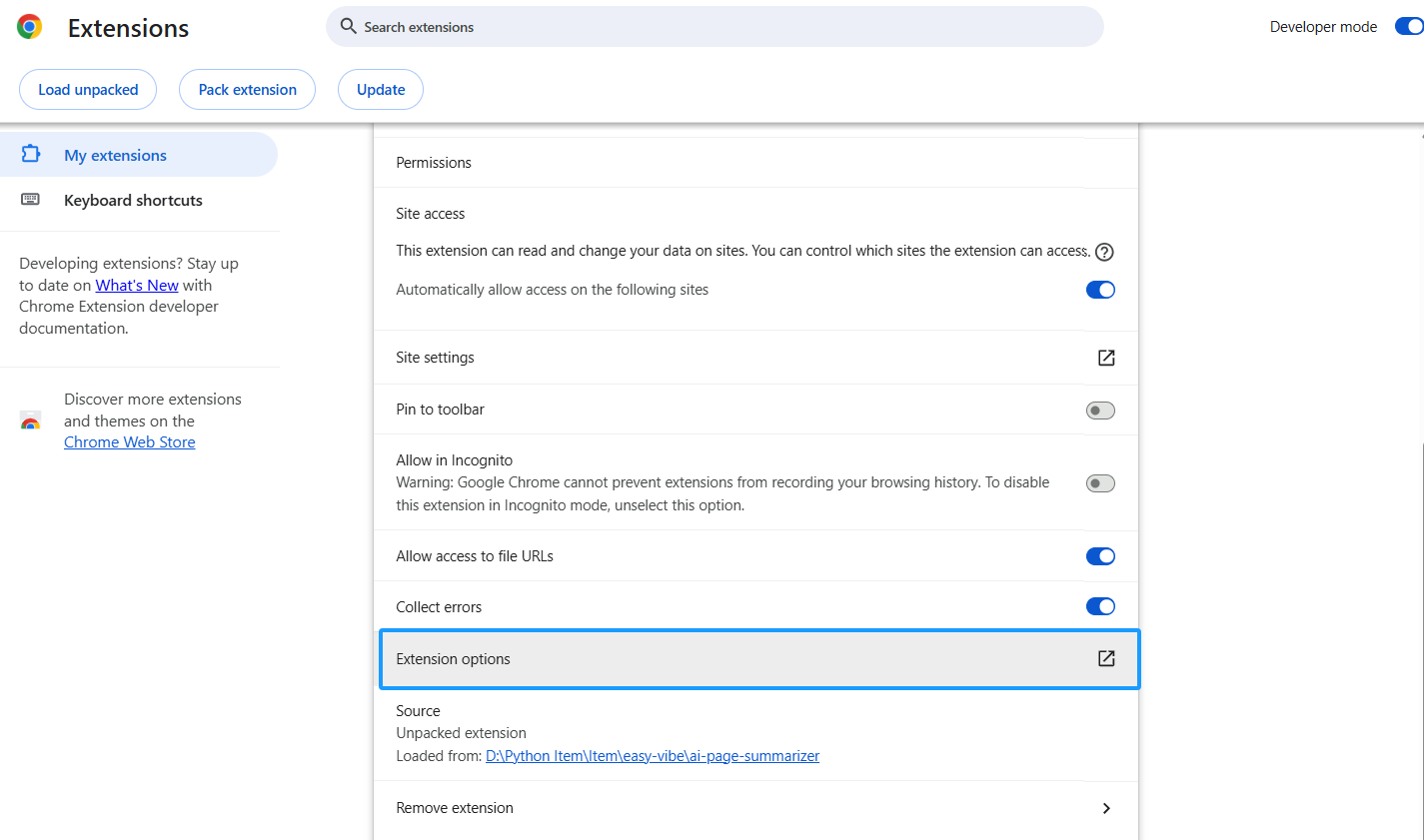Enable Pin to toolbar

coord(1099,410)
